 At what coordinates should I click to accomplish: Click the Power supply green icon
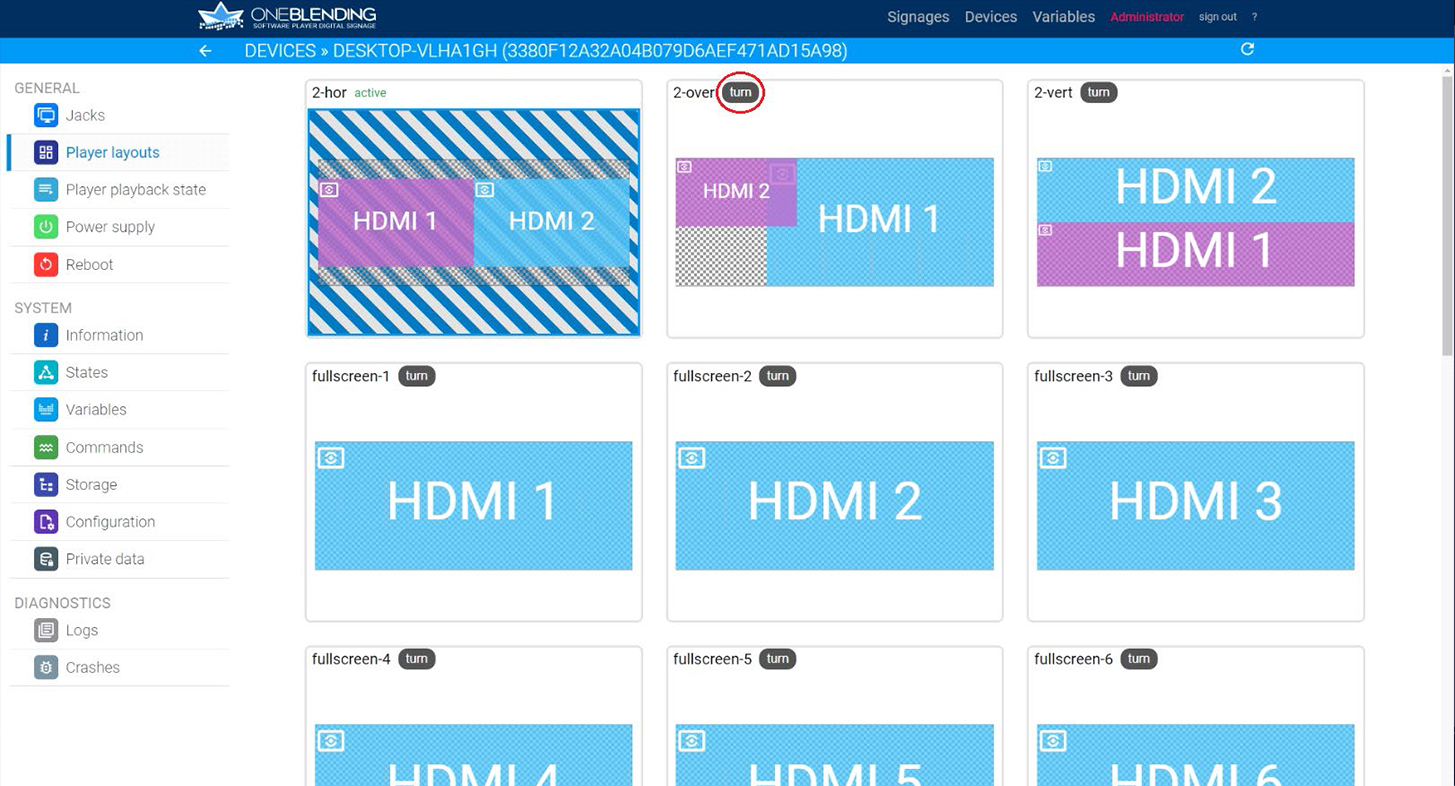coord(46,227)
